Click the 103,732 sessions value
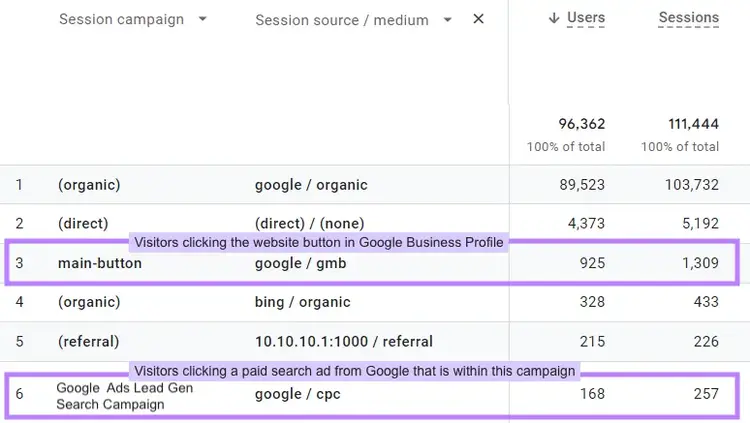This screenshot has width=750, height=423. [692, 185]
